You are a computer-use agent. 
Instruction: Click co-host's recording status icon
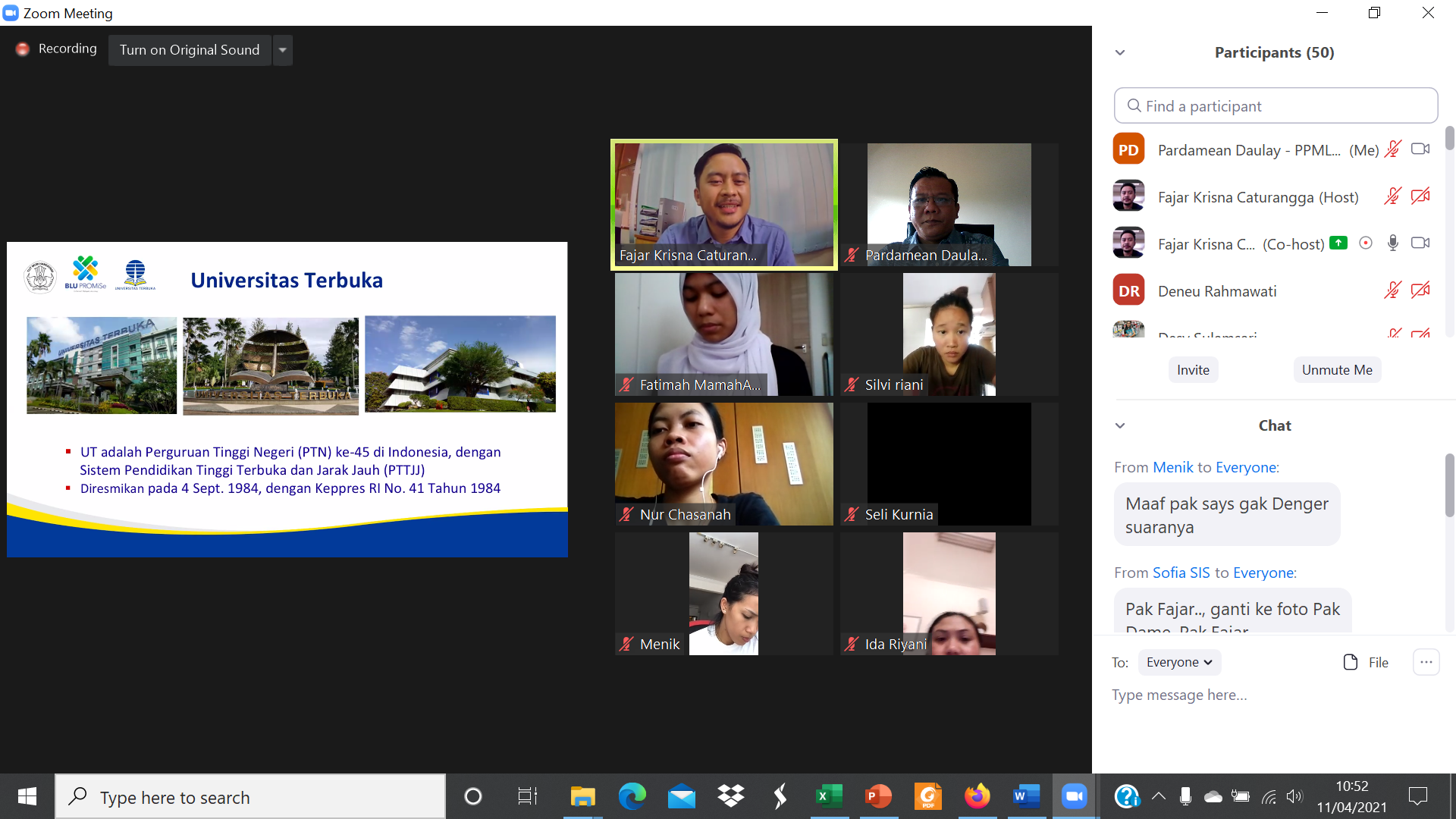click(1366, 243)
